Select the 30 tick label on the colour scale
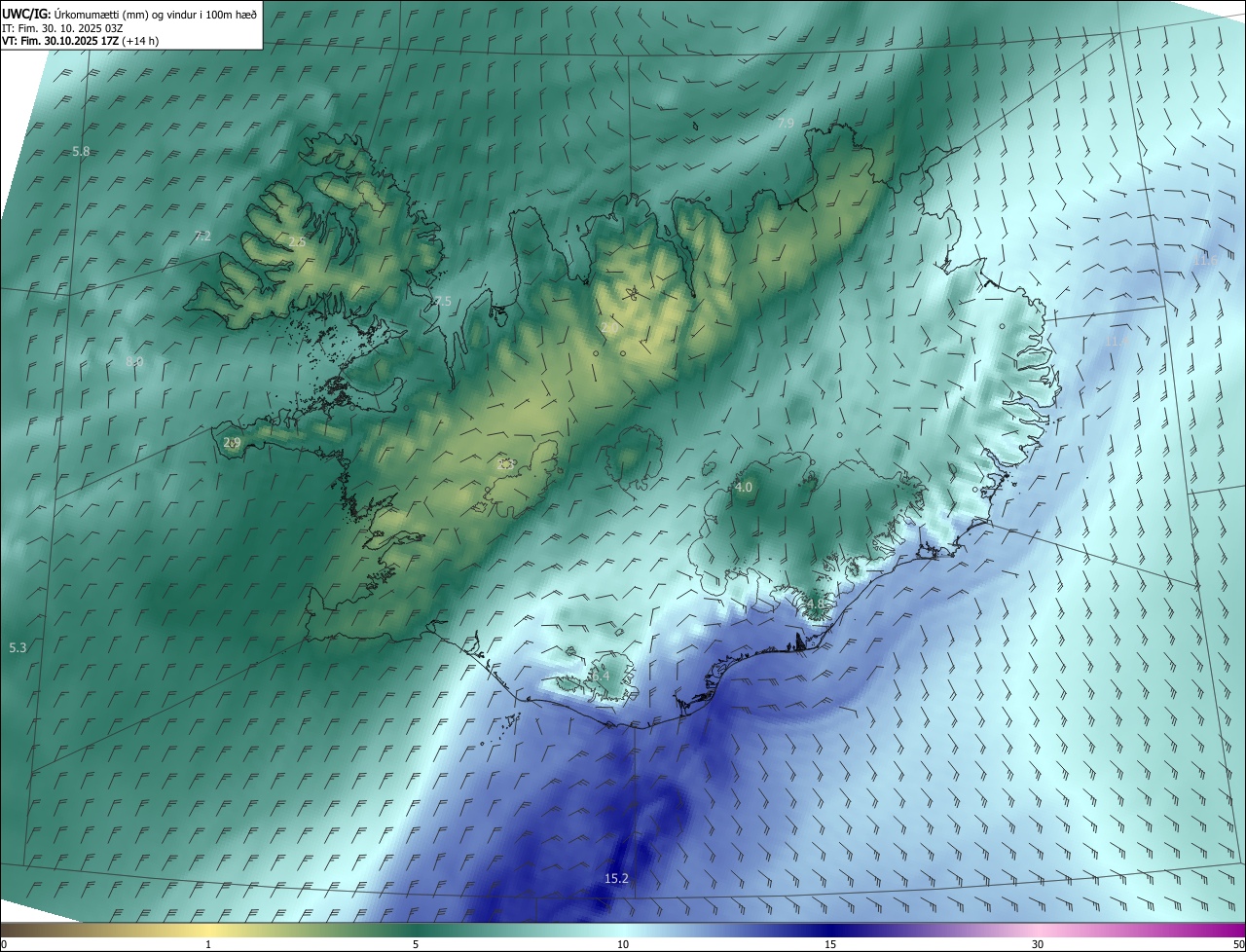This screenshot has height=952, width=1246. [x=1038, y=945]
